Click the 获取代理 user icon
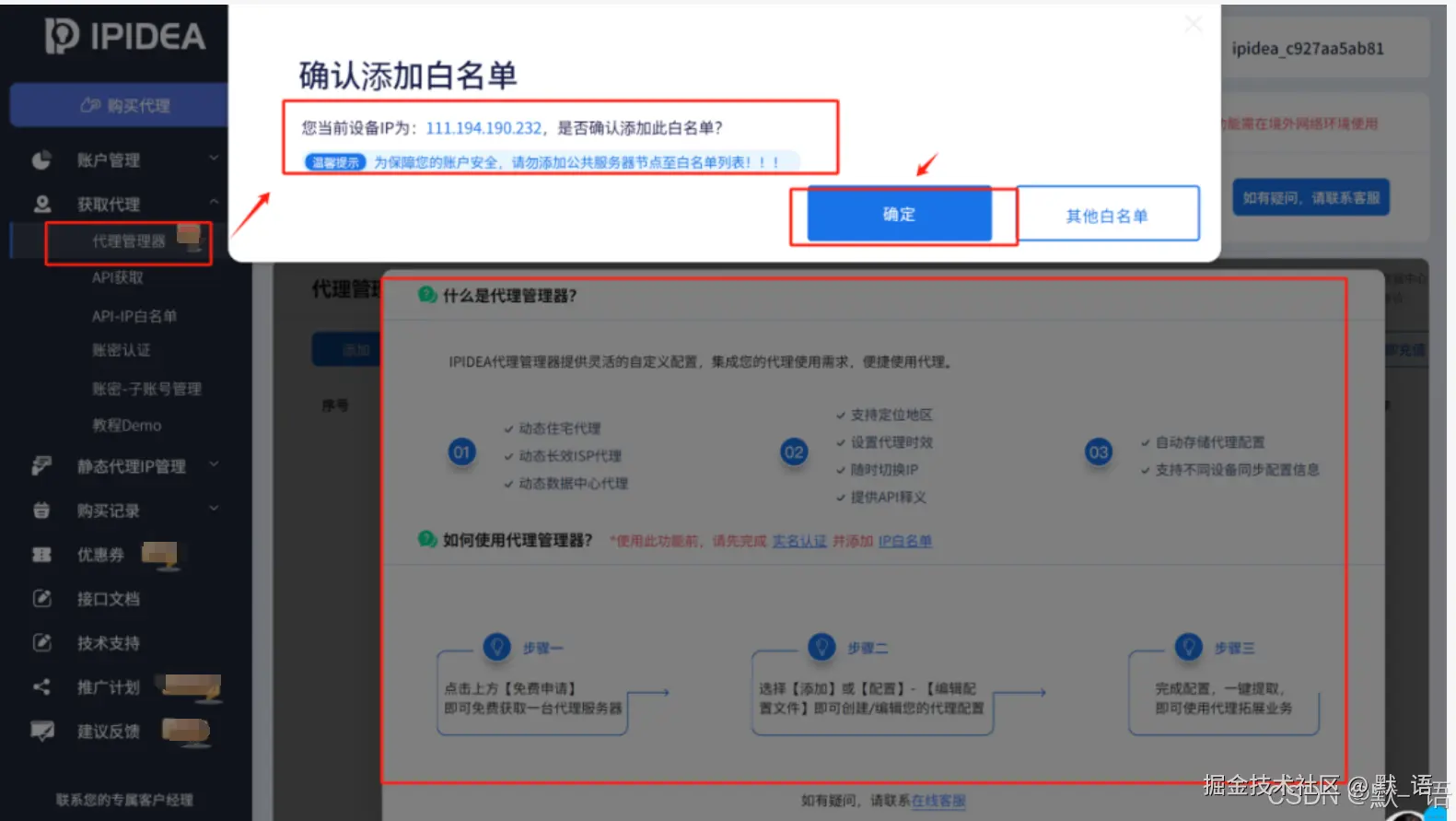 [42, 204]
